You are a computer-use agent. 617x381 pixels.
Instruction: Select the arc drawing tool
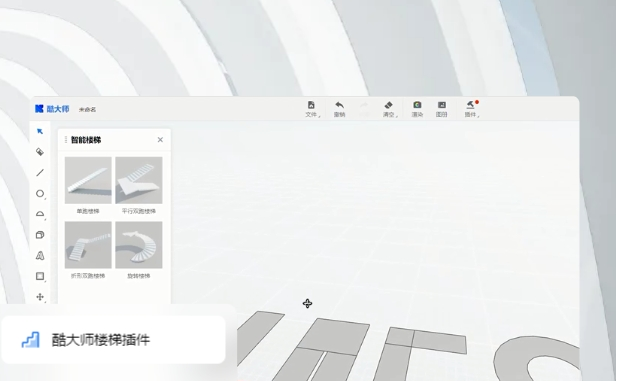point(40,214)
